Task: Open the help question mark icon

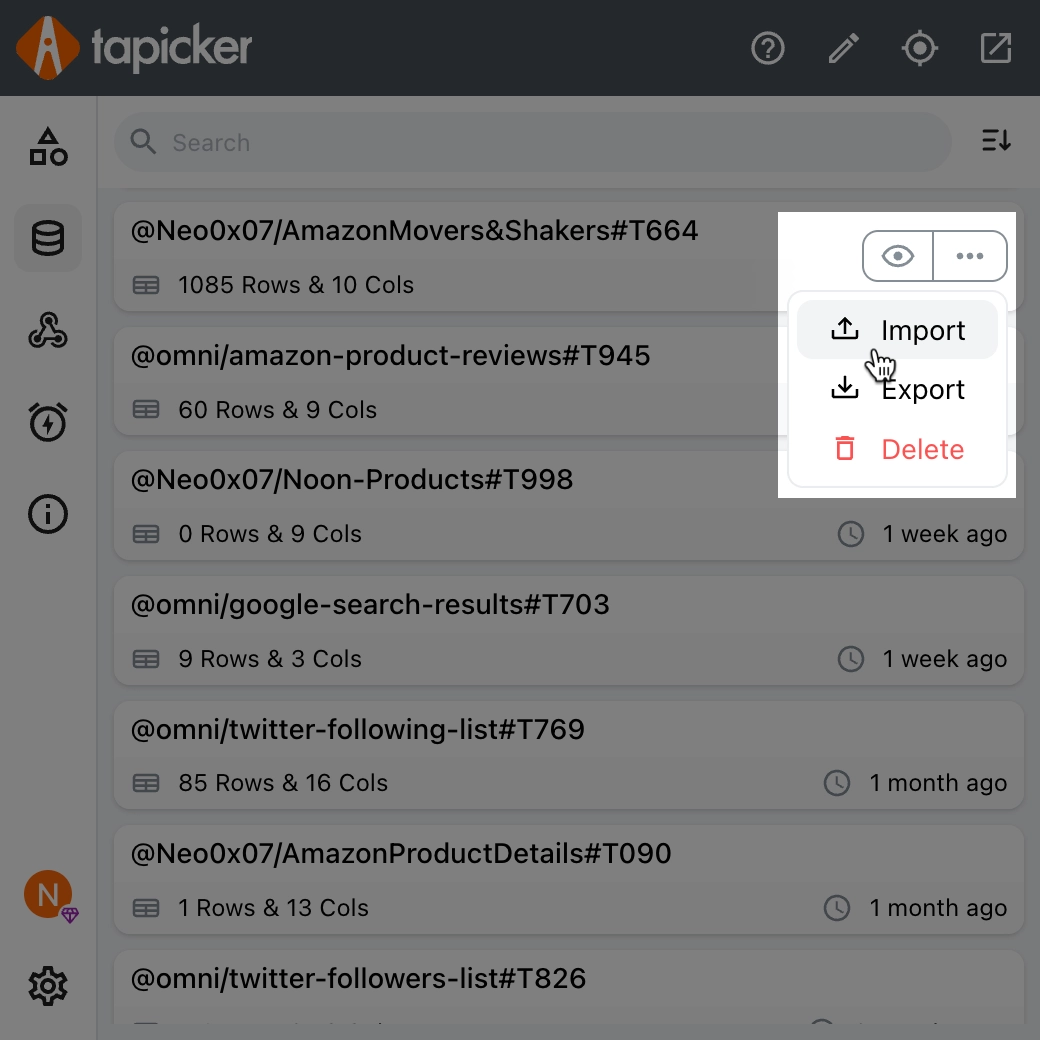Action: (x=768, y=48)
